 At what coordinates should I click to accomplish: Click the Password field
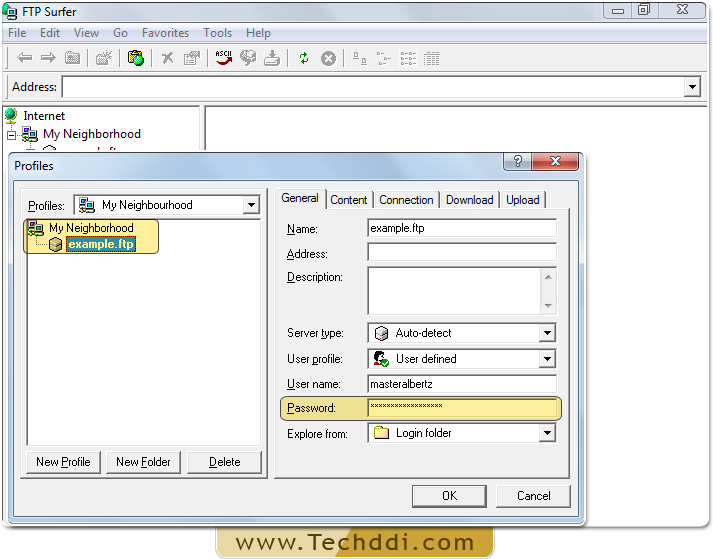click(x=462, y=408)
